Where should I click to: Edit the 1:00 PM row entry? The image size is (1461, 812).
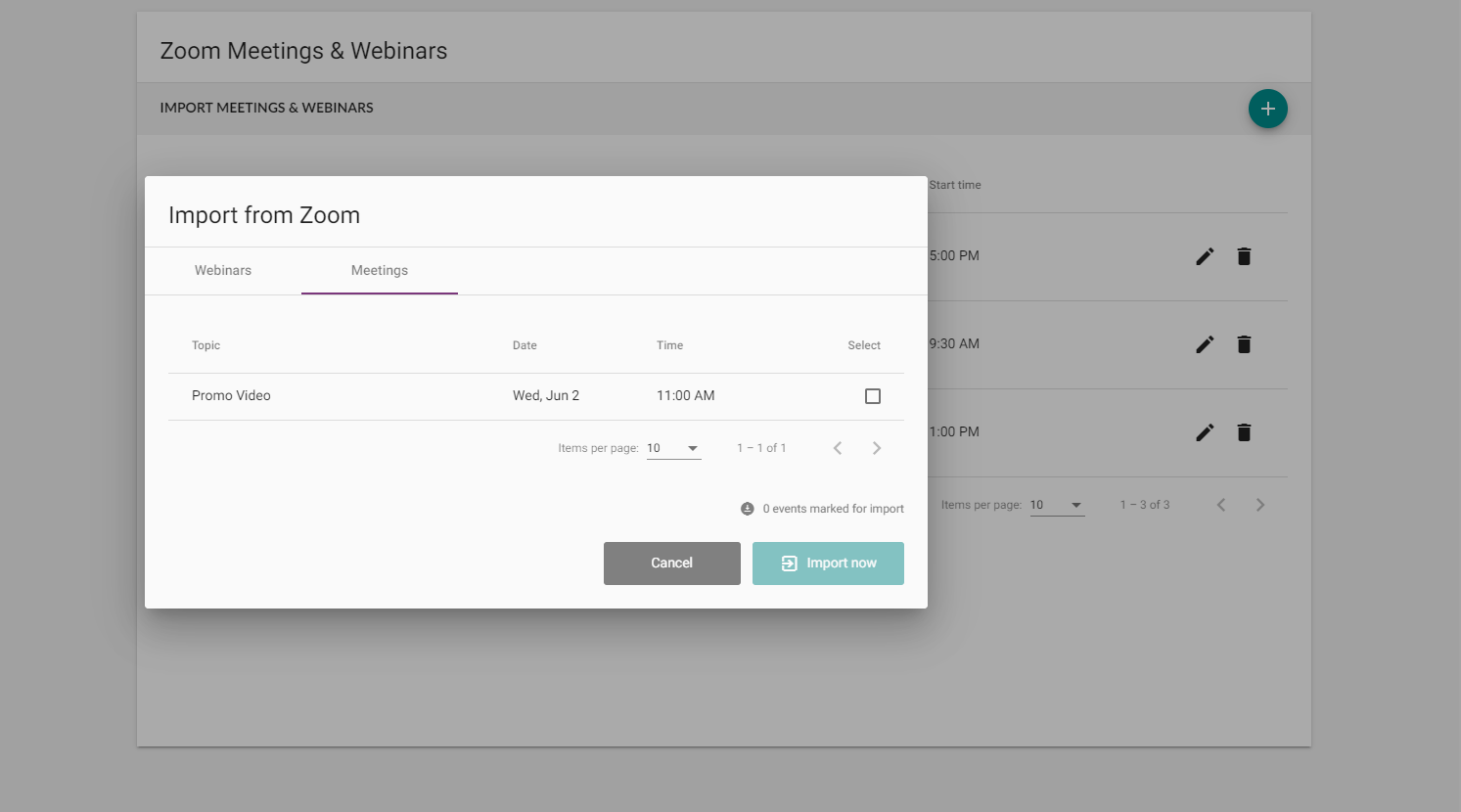(x=1205, y=432)
